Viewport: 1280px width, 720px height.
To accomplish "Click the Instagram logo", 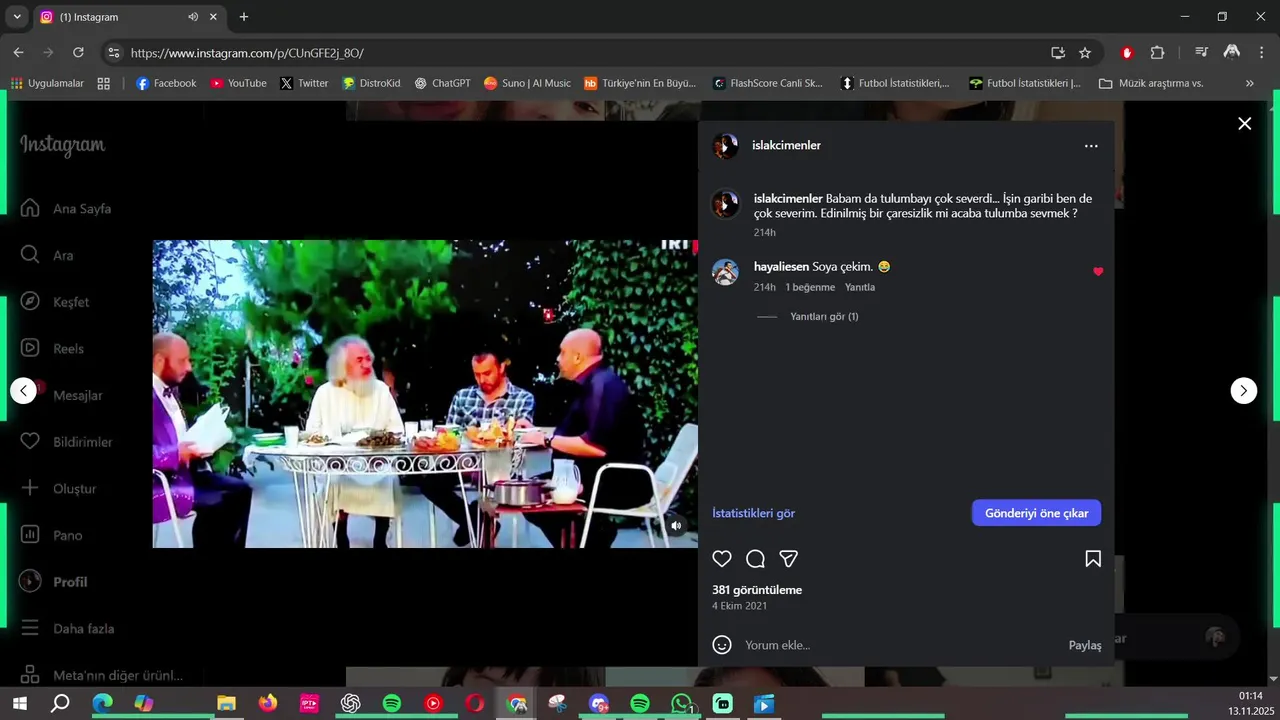I will point(62,146).
